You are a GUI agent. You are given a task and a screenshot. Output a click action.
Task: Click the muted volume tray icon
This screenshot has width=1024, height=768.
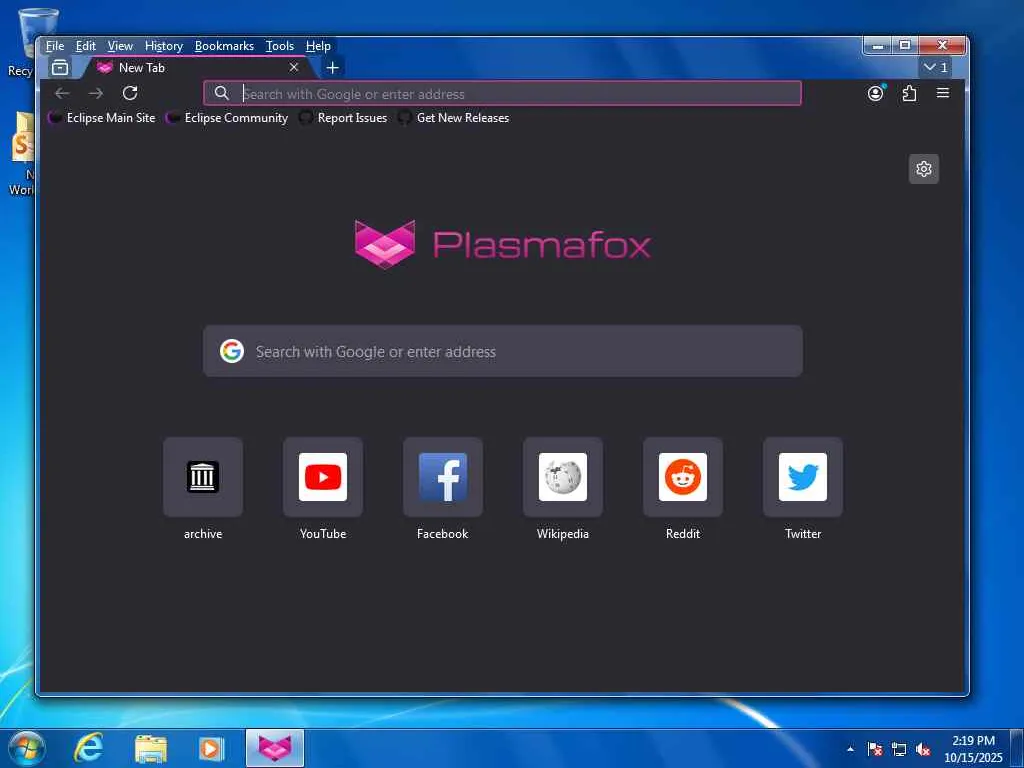coord(923,749)
